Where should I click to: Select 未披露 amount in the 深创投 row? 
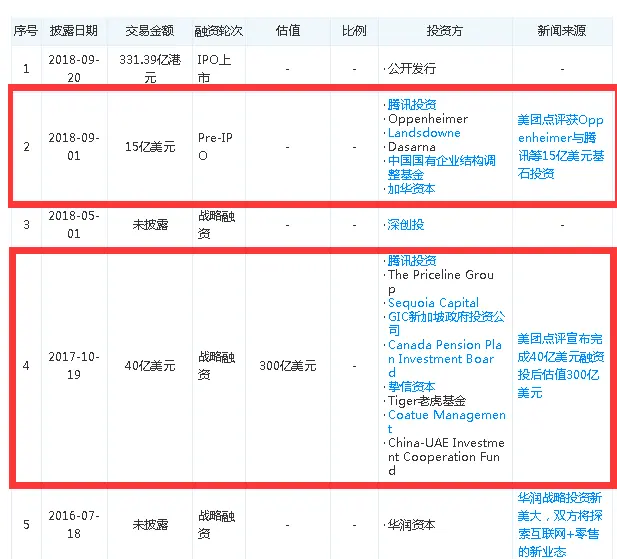click(150, 225)
